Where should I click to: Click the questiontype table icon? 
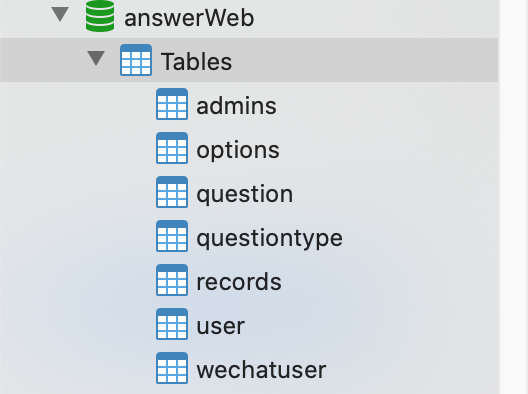pos(172,236)
